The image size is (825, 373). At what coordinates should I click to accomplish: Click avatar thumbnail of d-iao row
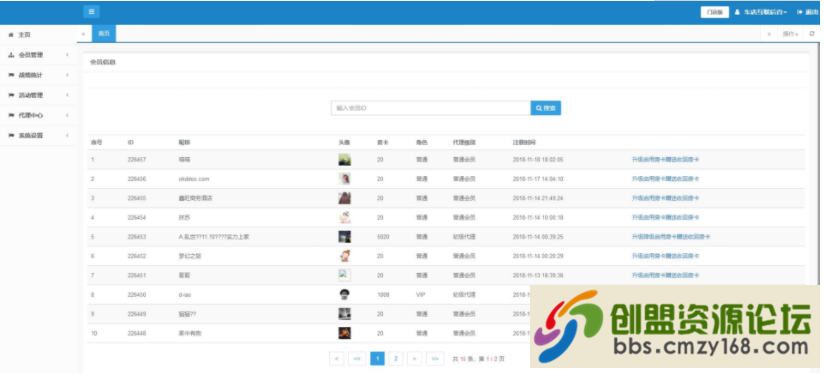345,295
